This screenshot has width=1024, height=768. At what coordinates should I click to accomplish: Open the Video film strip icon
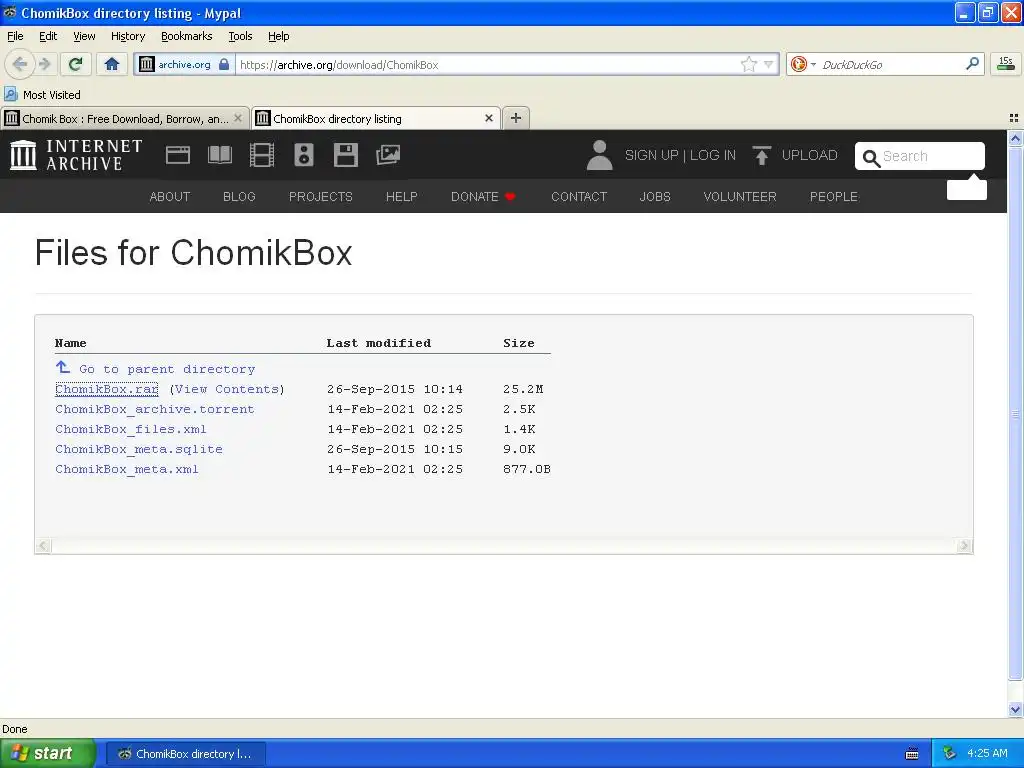(x=262, y=155)
